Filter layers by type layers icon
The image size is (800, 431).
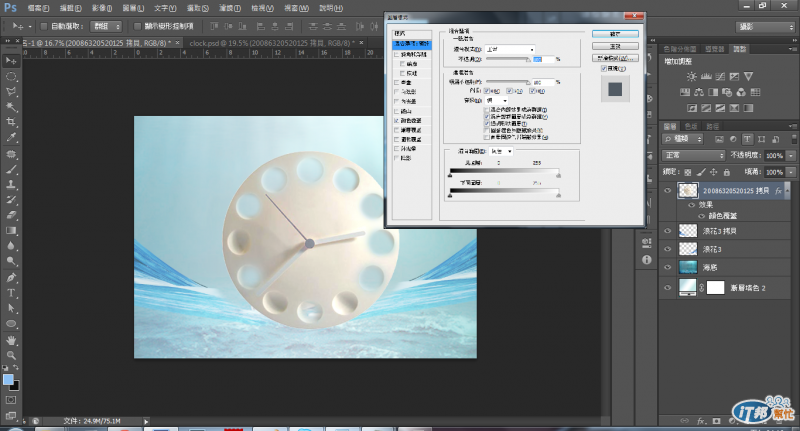747,139
